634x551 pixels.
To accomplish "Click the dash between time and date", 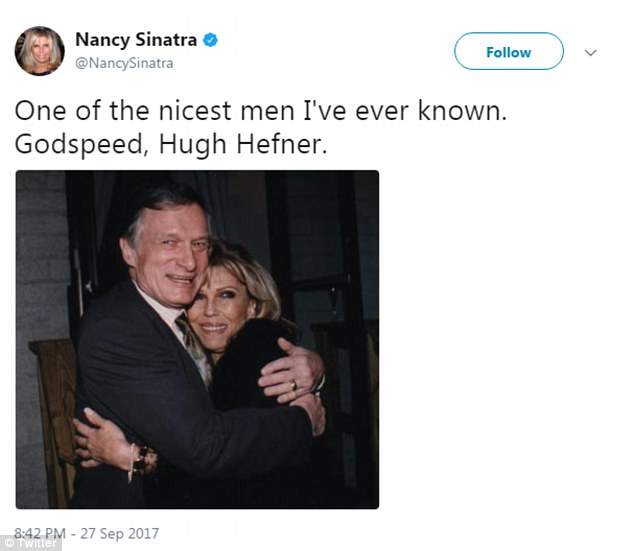I will click(x=73, y=533).
